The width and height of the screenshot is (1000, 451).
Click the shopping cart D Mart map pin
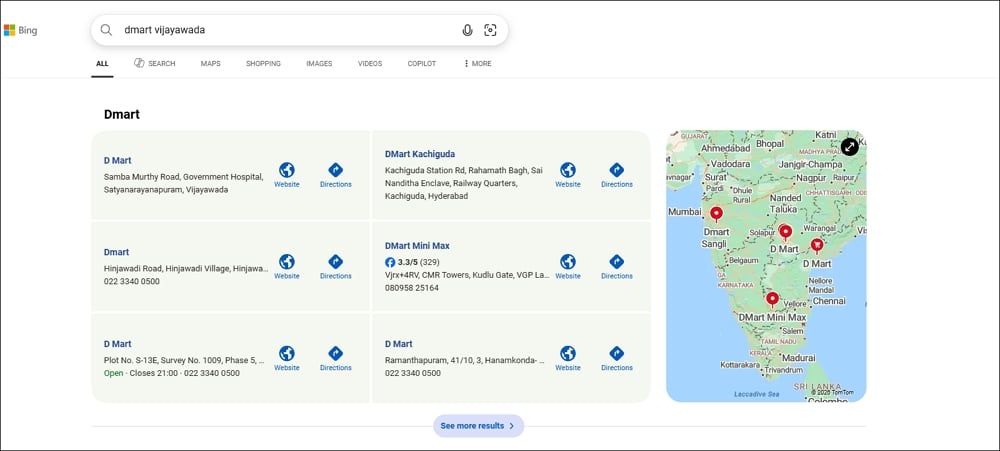tap(816, 245)
